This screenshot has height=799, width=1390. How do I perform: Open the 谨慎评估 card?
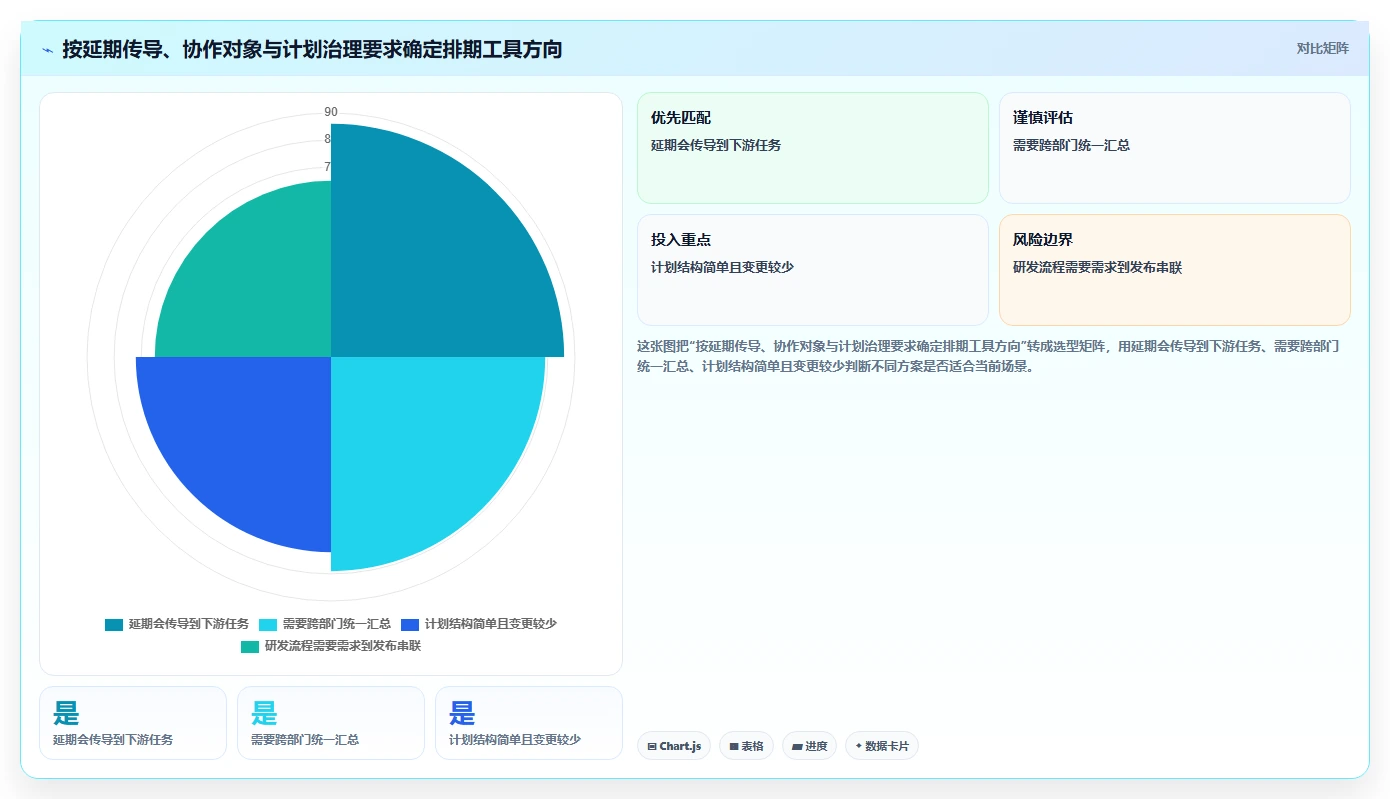pos(1175,148)
